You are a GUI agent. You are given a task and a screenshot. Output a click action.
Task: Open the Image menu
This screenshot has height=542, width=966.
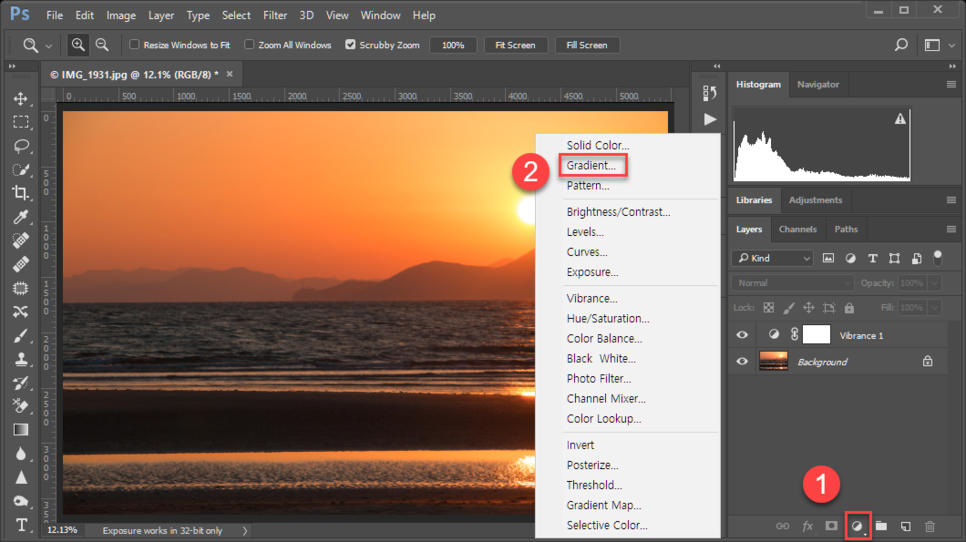121,15
